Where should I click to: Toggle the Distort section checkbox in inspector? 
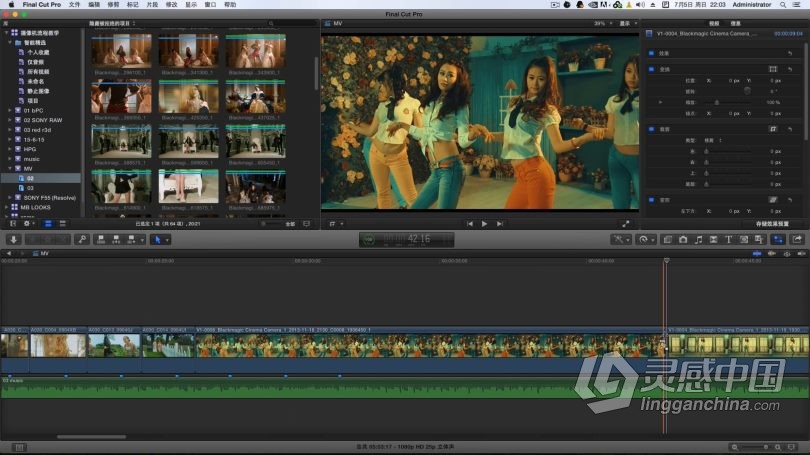651,200
